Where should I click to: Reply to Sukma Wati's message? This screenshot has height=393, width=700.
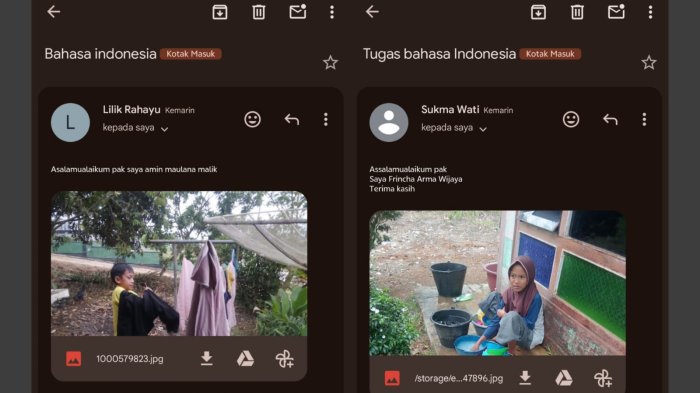(610, 119)
